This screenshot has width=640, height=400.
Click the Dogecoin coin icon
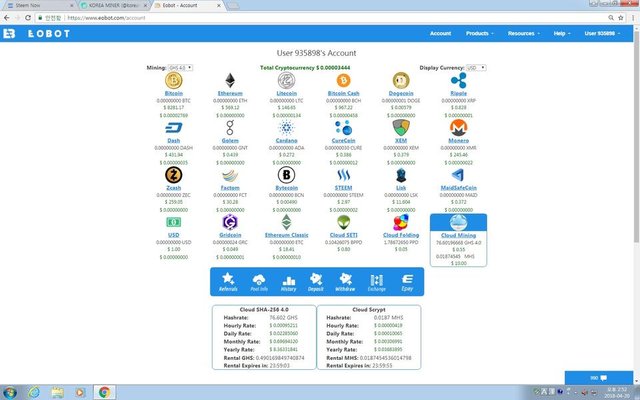[401, 80]
